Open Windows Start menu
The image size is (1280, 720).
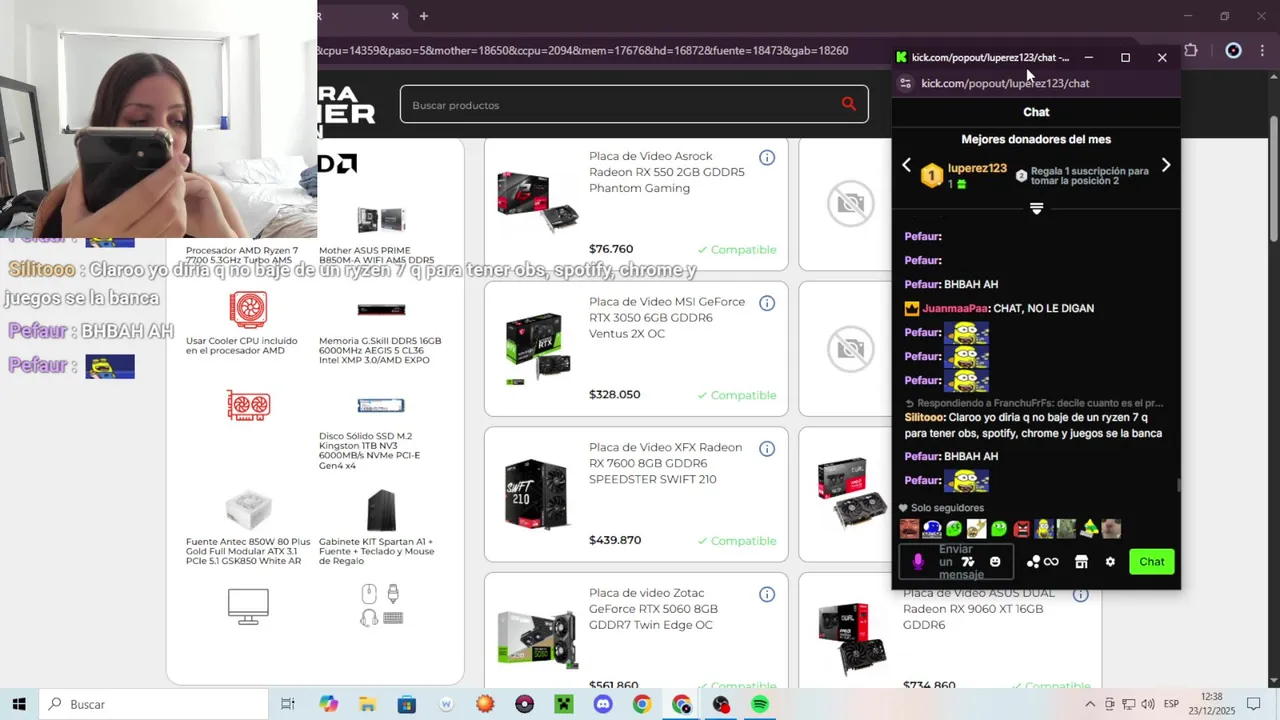(x=19, y=704)
